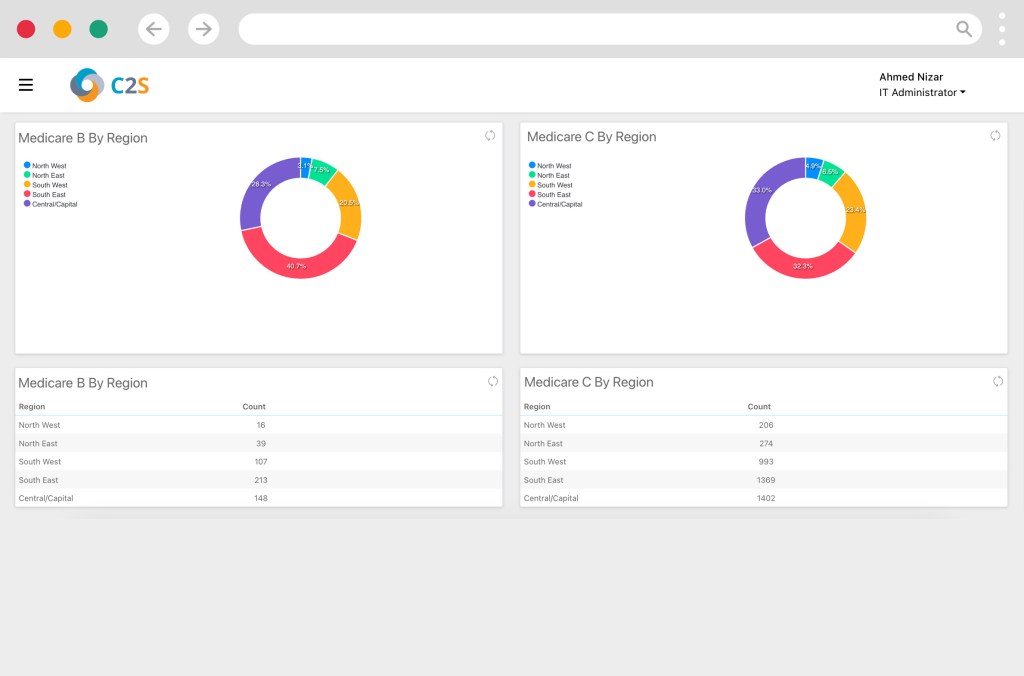
Task: Click the Ahmed Nizar user name
Action: pos(910,77)
